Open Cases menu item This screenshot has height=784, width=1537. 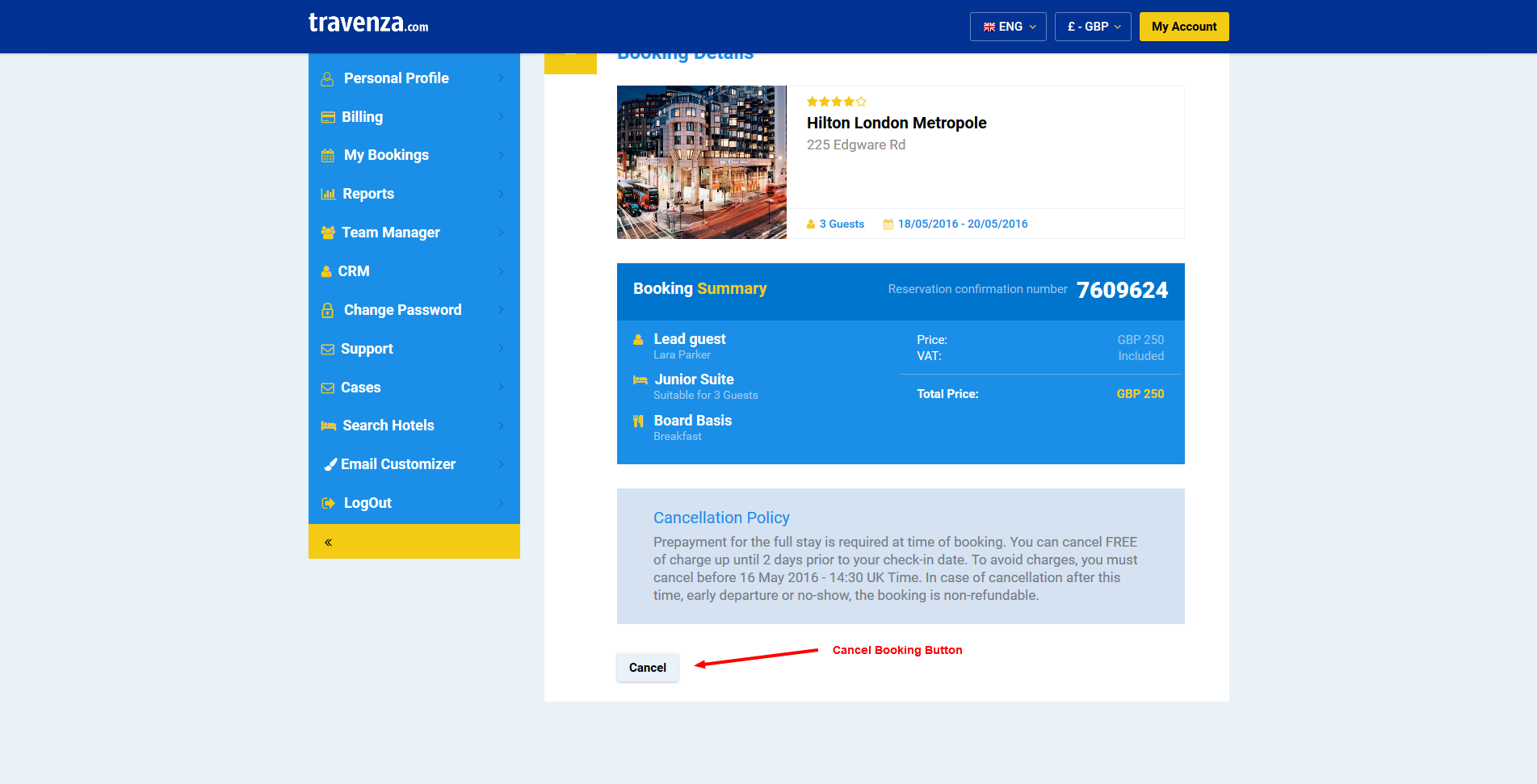click(414, 388)
